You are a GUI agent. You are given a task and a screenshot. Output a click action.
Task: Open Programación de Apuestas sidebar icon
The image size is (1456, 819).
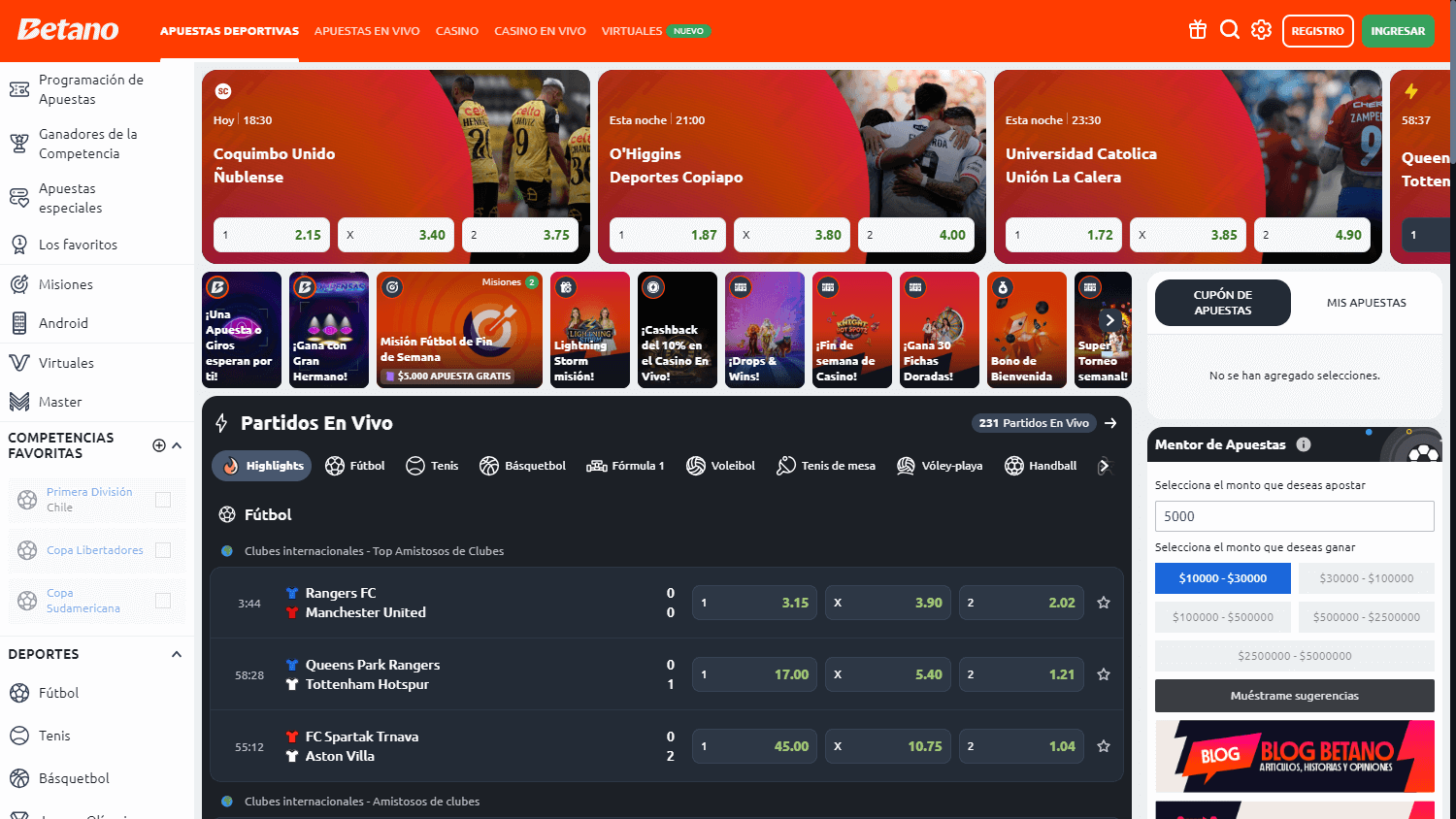tap(19, 89)
